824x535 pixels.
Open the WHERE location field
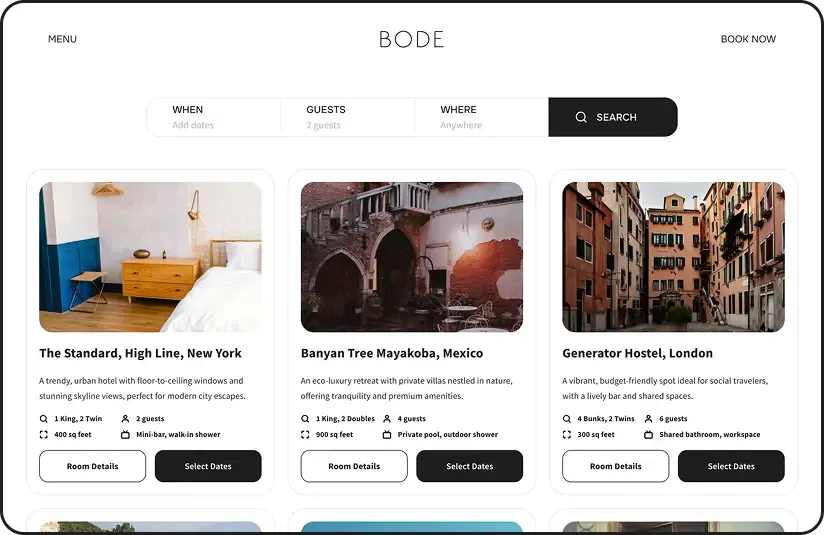(x=481, y=117)
